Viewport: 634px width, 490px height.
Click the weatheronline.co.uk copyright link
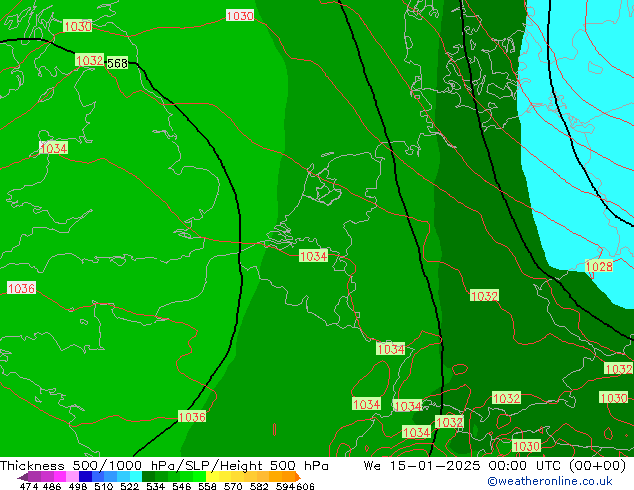coord(550,481)
